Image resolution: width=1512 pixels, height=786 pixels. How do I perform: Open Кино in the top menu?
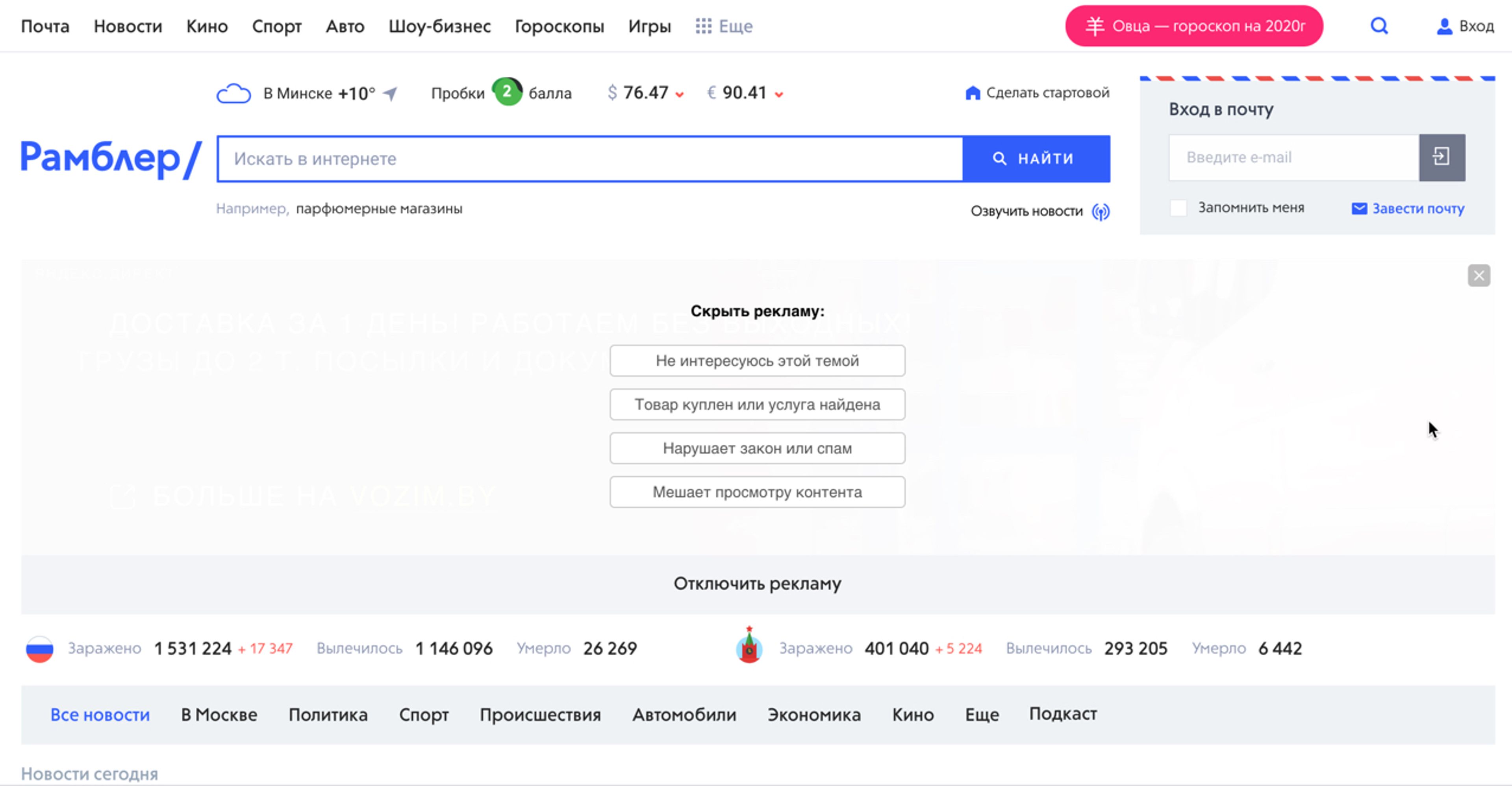click(x=207, y=26)
